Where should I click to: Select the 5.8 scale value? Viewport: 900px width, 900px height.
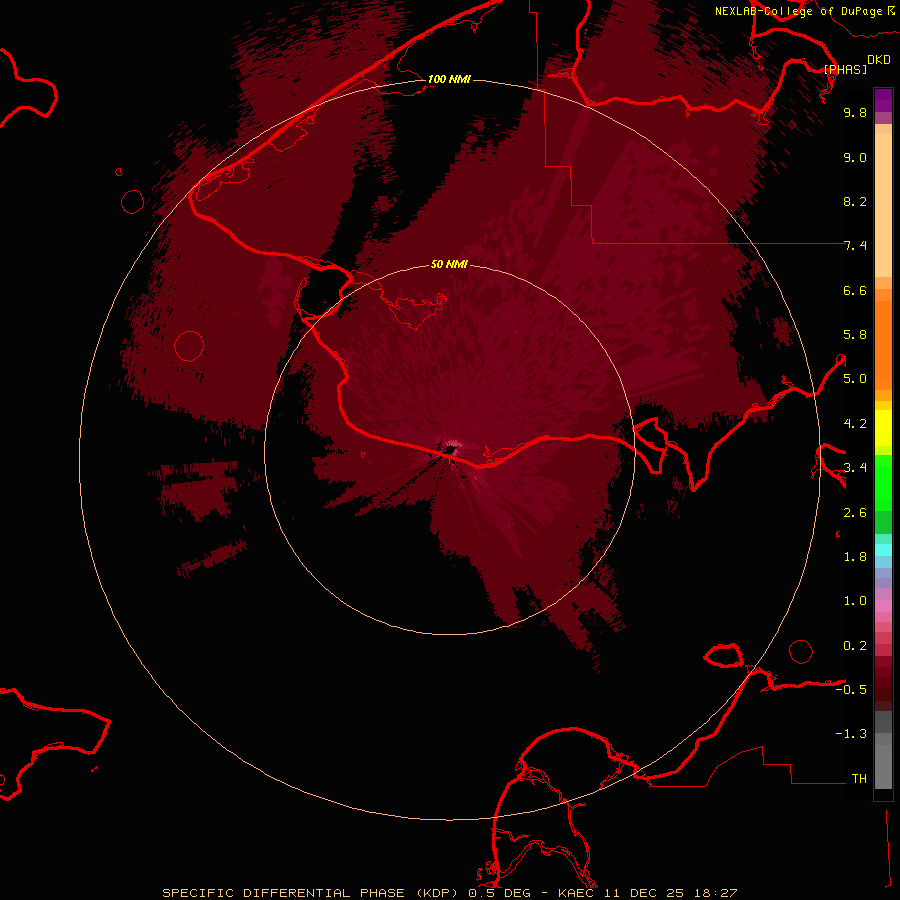[855, 335]
